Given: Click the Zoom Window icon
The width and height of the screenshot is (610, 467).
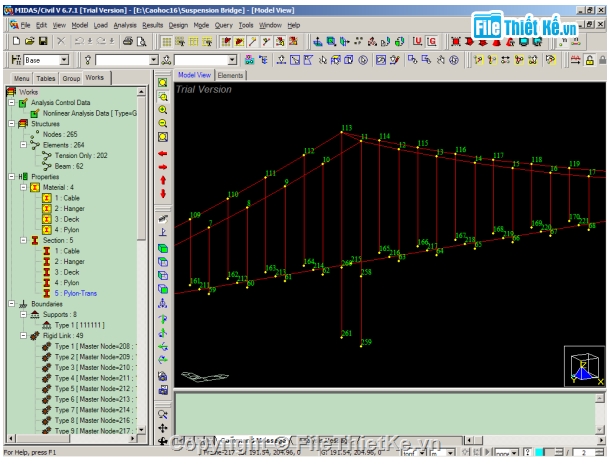Looking at the screenshot, I should [163, 97].
